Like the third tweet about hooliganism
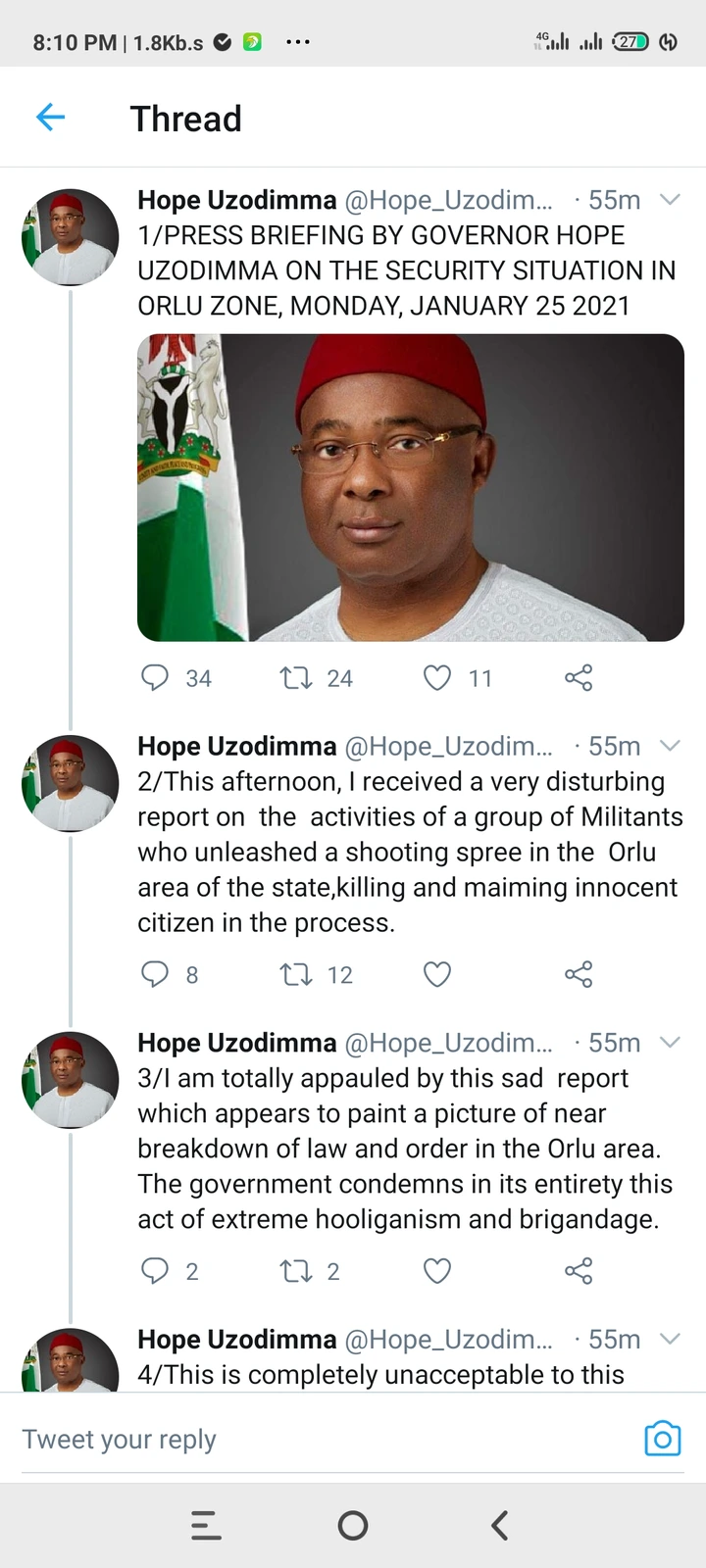Viewport: 706px width, 1568px height. click(436, 1271)
